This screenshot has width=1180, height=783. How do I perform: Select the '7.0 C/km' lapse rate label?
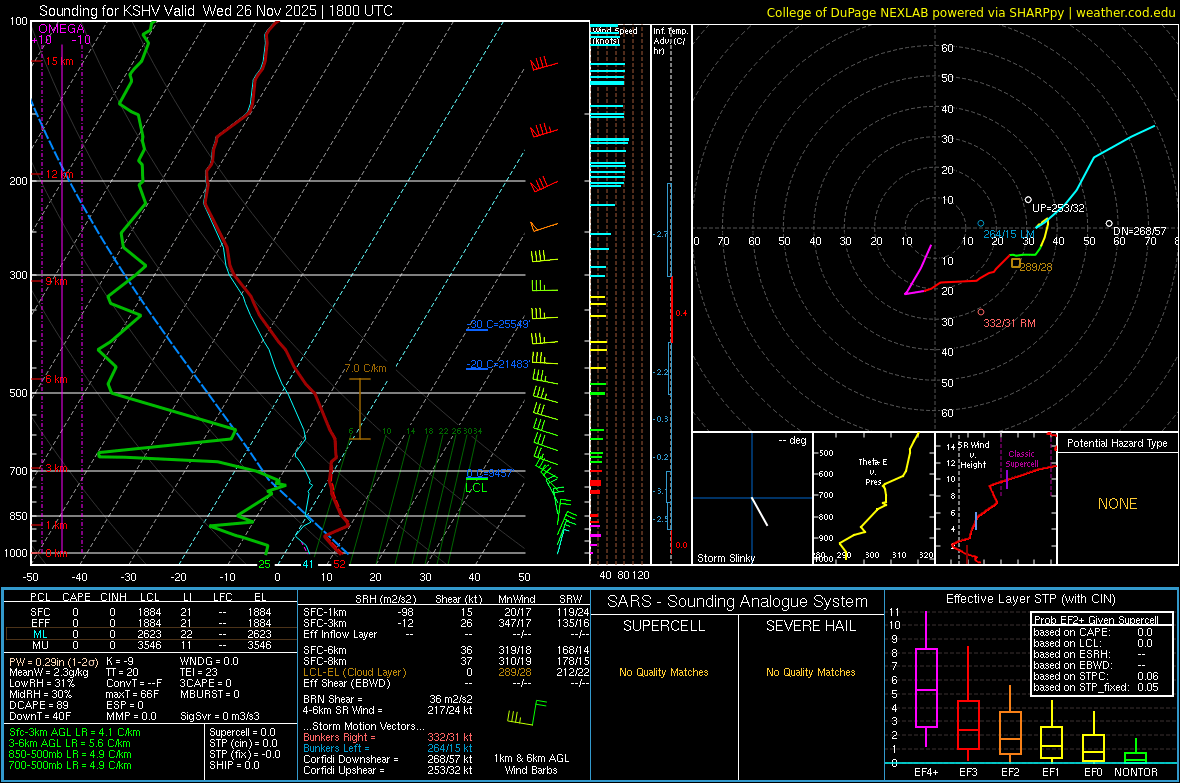[365, 368]
